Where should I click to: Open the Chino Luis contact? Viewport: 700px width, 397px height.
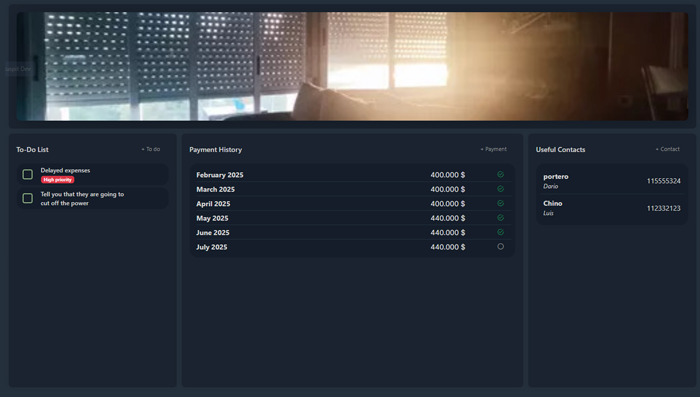tap(612, 208)
